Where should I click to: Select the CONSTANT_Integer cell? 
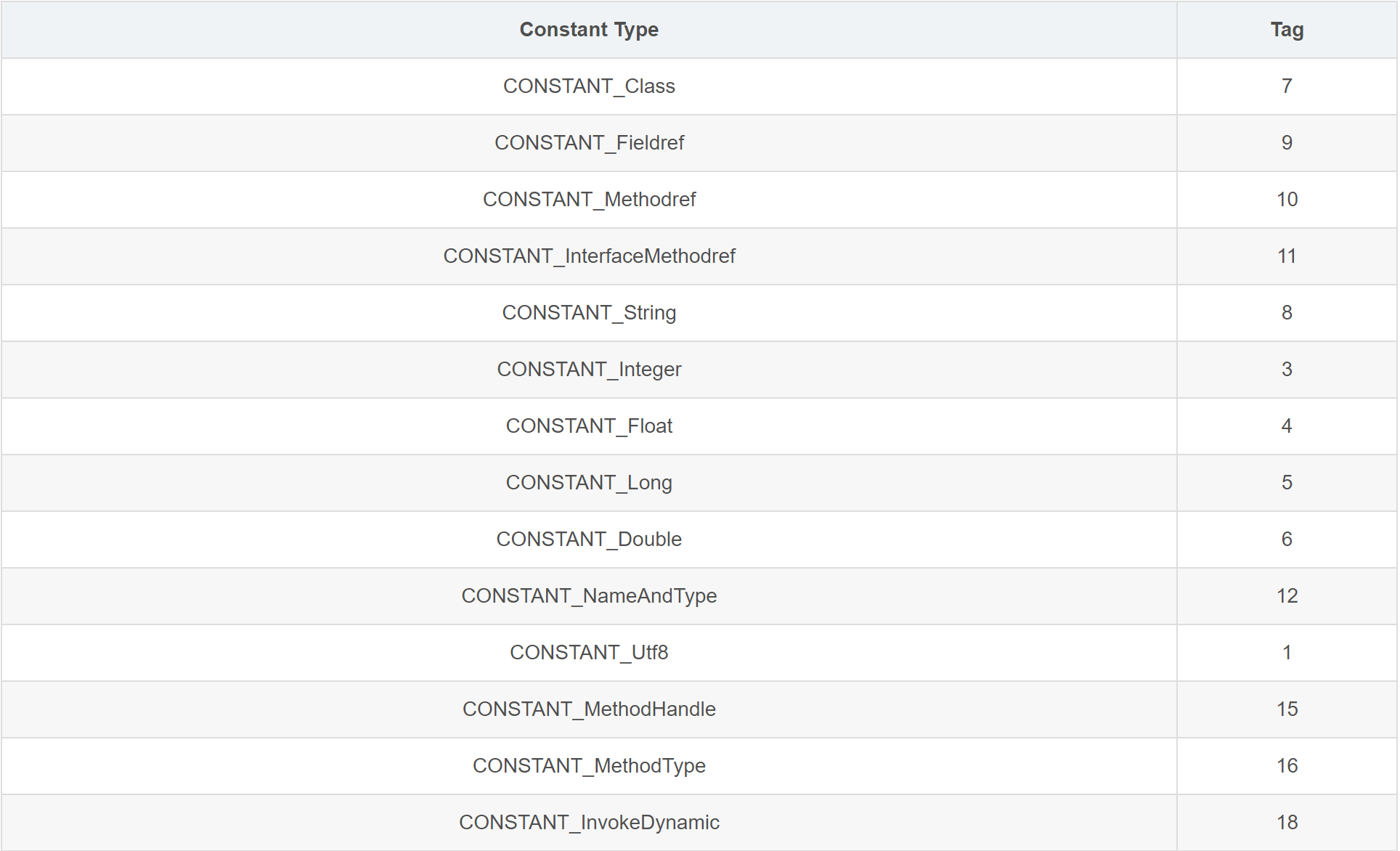[589, 370]
